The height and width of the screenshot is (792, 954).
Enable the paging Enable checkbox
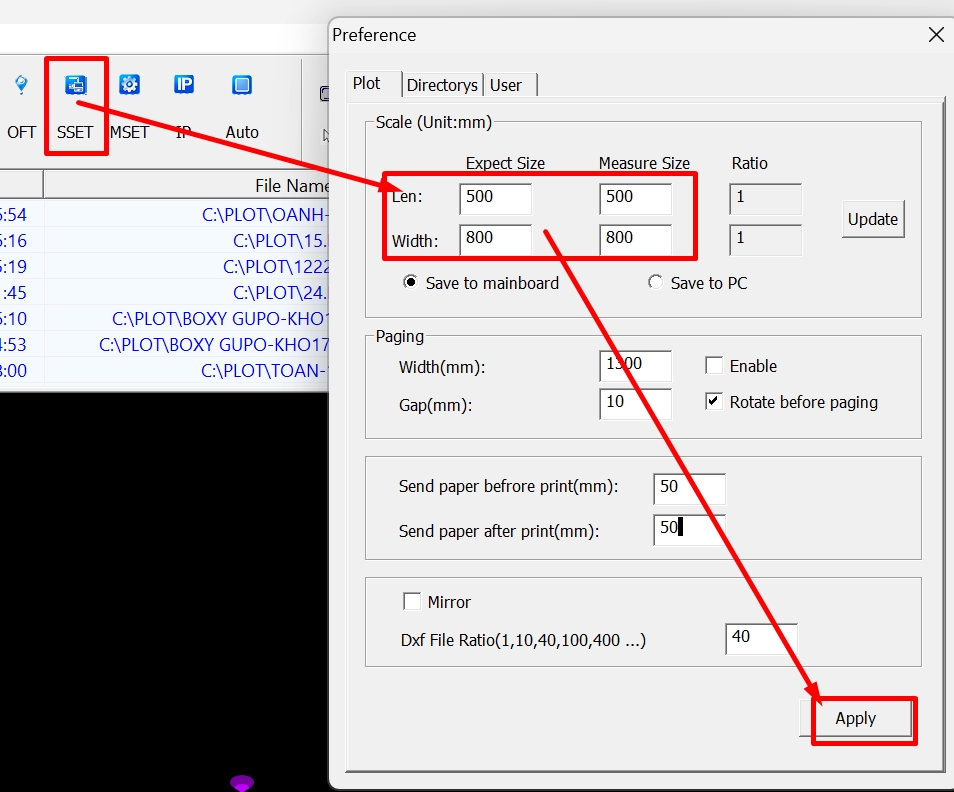coord(714,366)
